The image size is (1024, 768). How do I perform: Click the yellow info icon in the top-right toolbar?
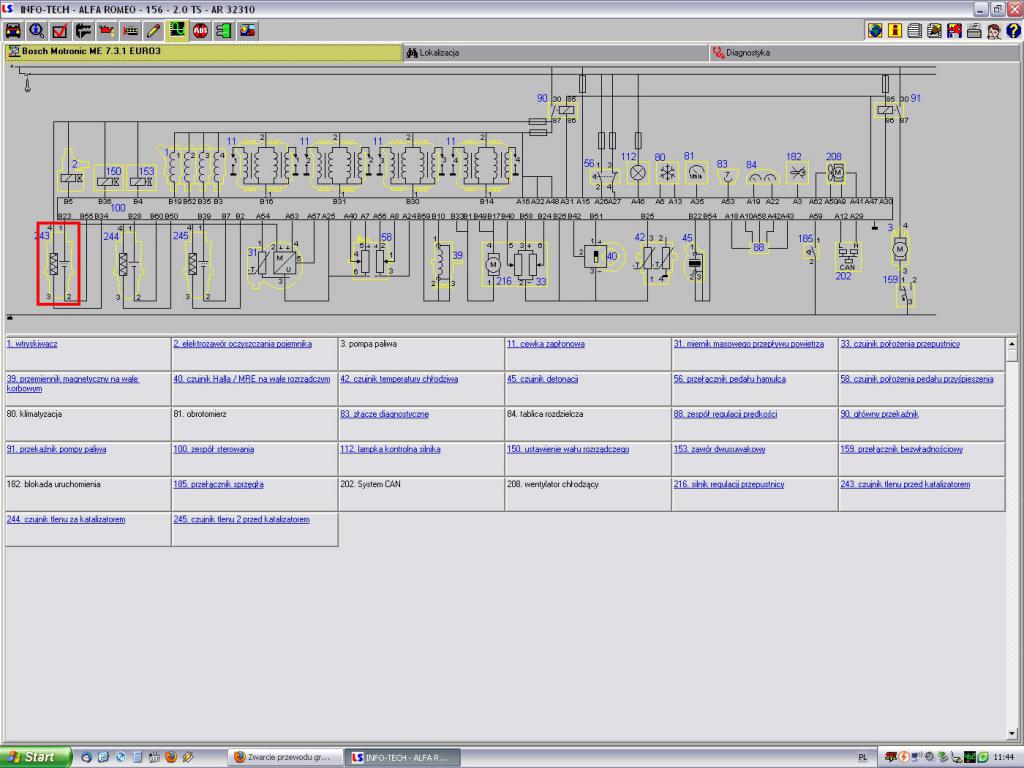[895, 30]
